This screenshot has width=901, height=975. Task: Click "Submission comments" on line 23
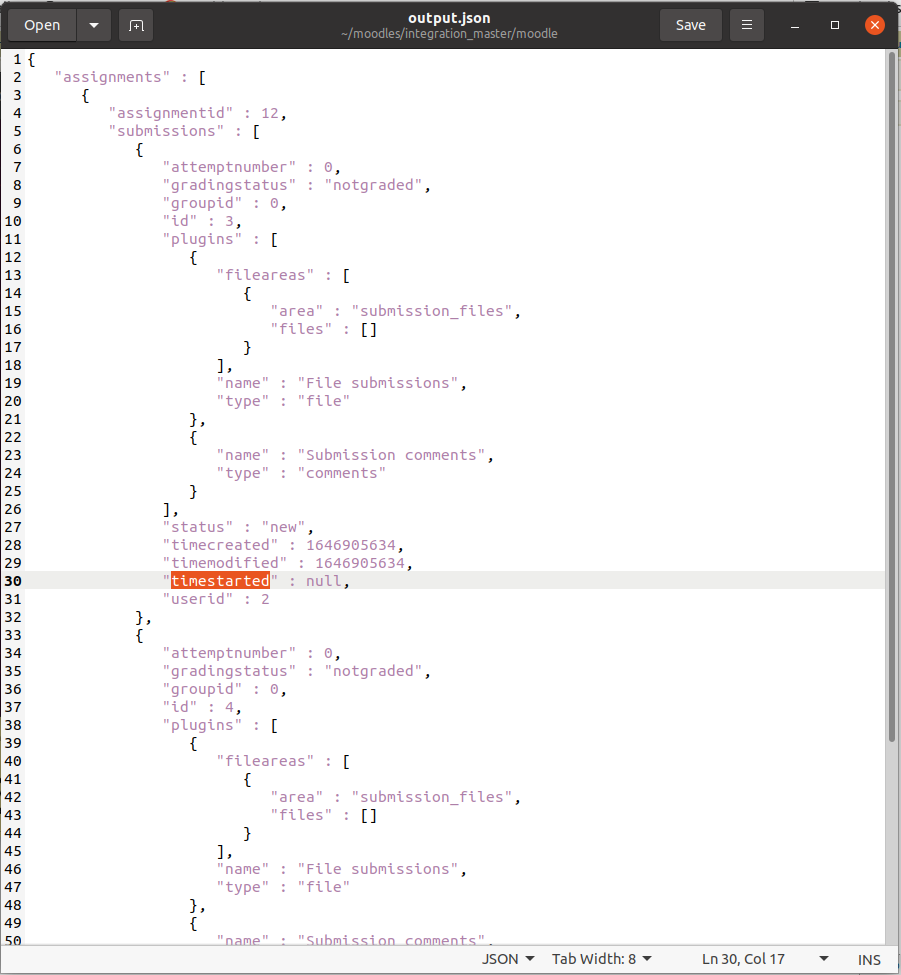point(391,456)
